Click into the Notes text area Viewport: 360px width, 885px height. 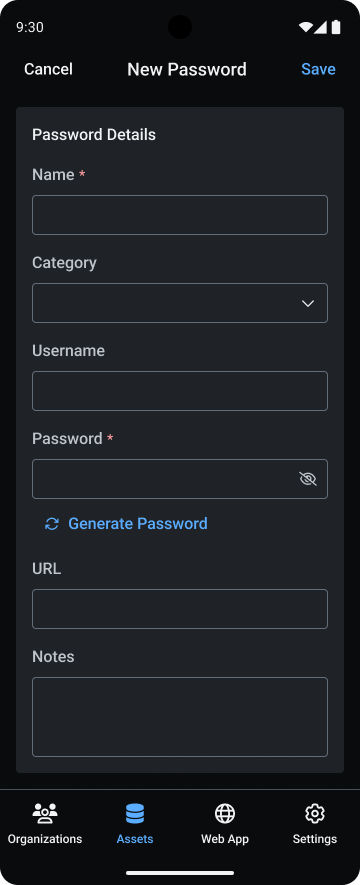click(180, 717)
